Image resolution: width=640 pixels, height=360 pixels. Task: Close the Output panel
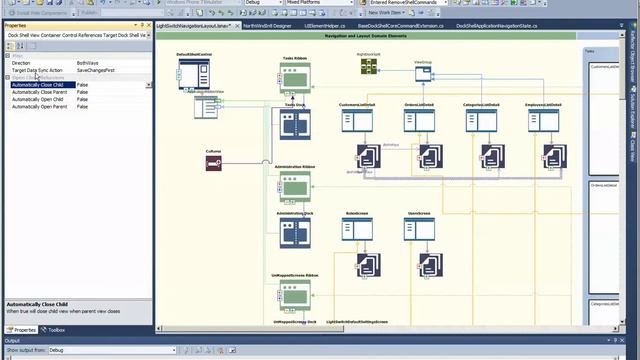point(622,340)
